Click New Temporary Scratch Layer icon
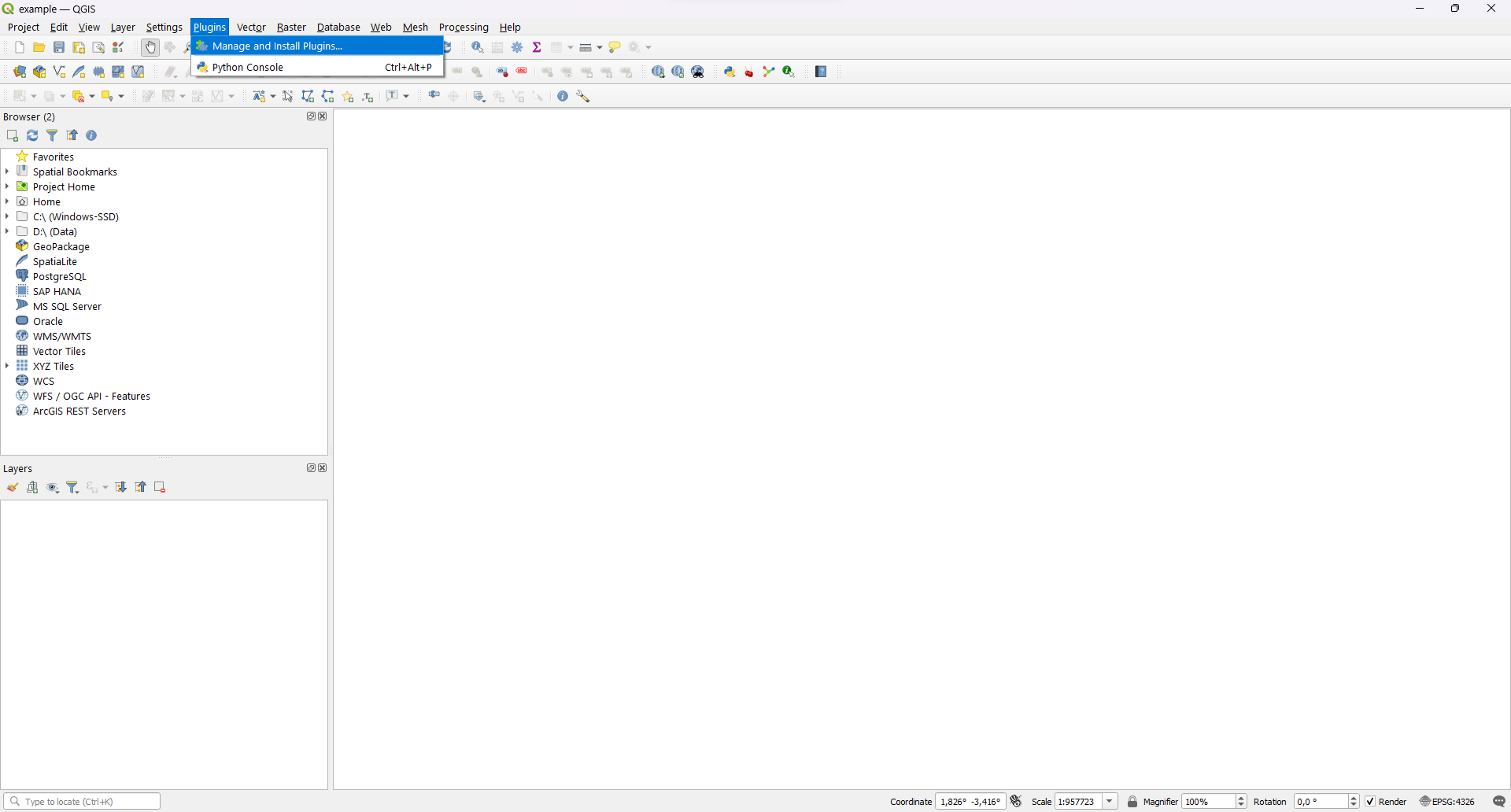The image size is (1511, 812). [x=98, y=72]
